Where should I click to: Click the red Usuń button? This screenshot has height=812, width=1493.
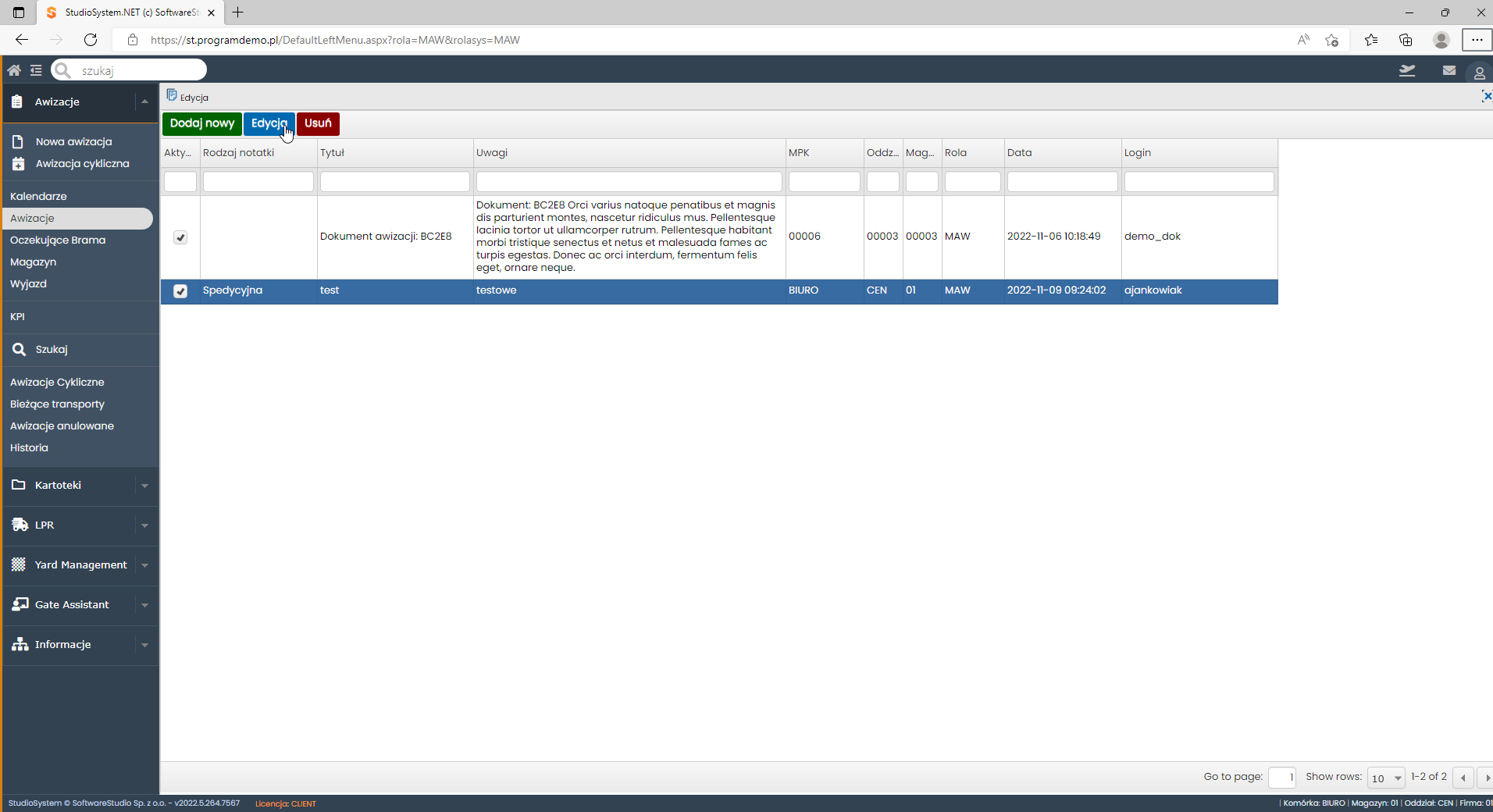pos(318,123)
